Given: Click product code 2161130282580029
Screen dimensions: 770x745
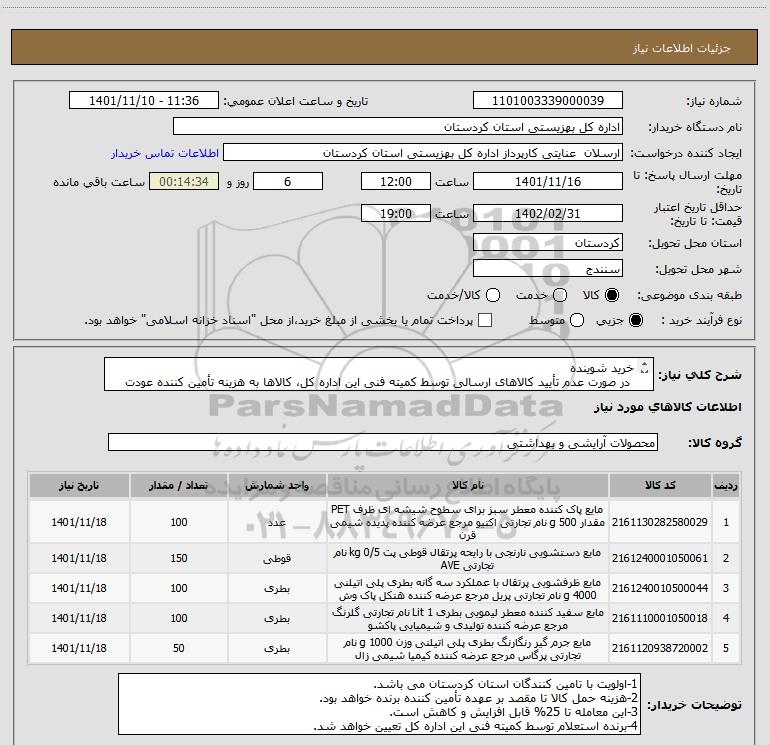Looking at the screenshot, I should point(660,522).
